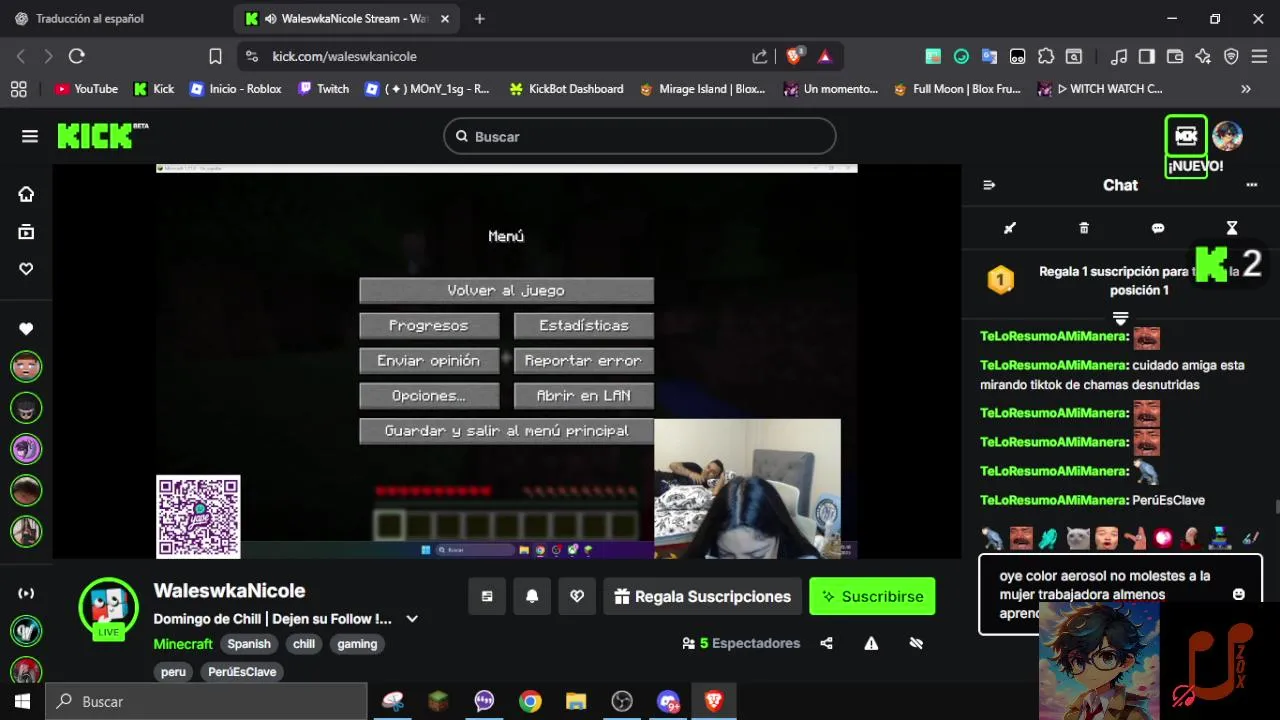Click the QR code on the stream
This screenshot has width=1280, height=720.
198,516
